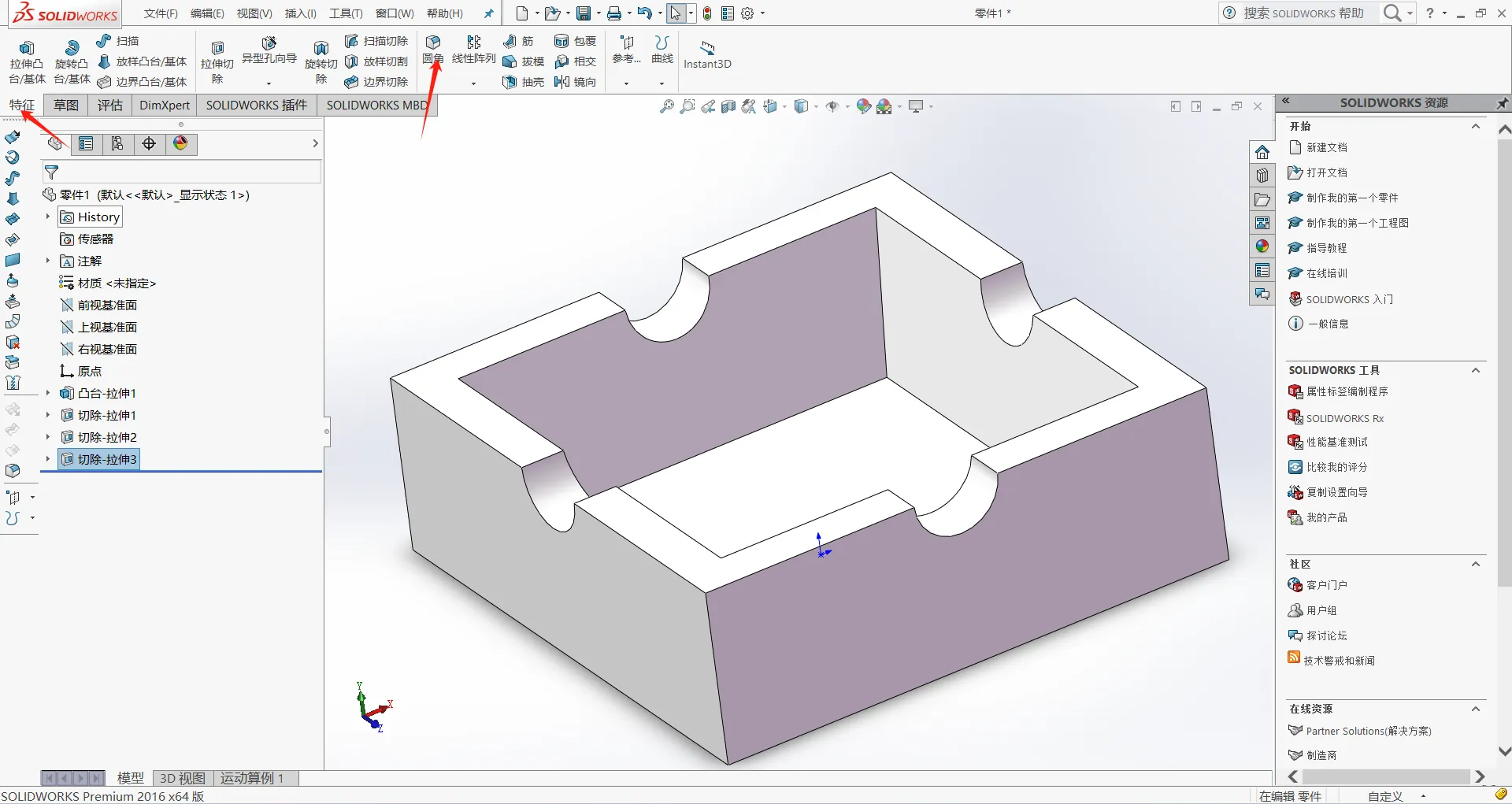Click the Rebuild traffic-light icon
The image size is (1512, 804).
click(x=707, y=13)
